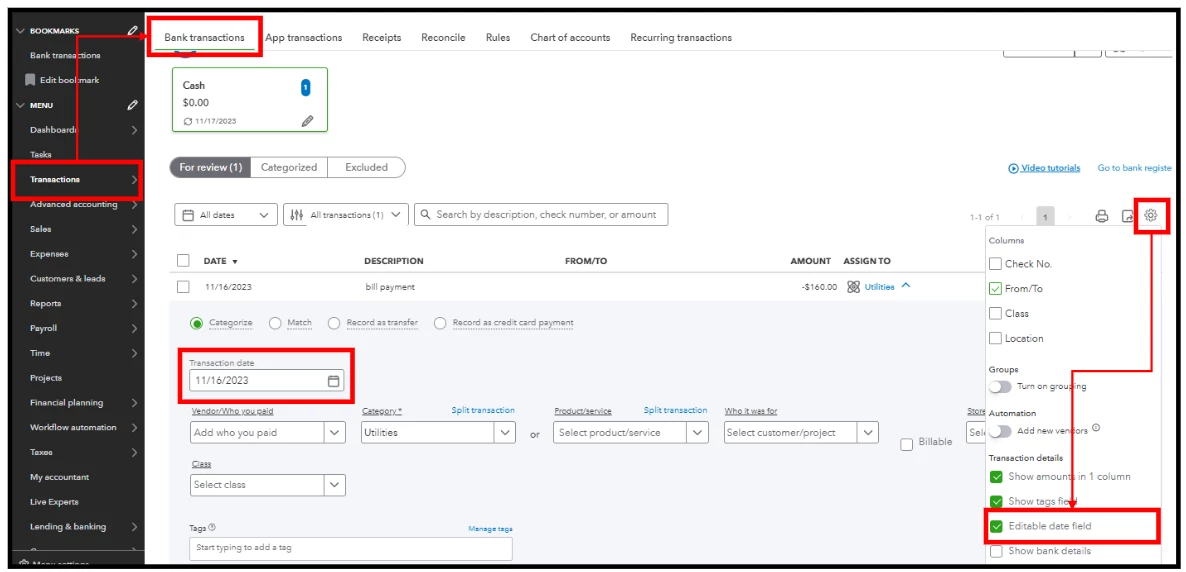Click the pencil icon beside BOOKMARKS

[133, 31]
